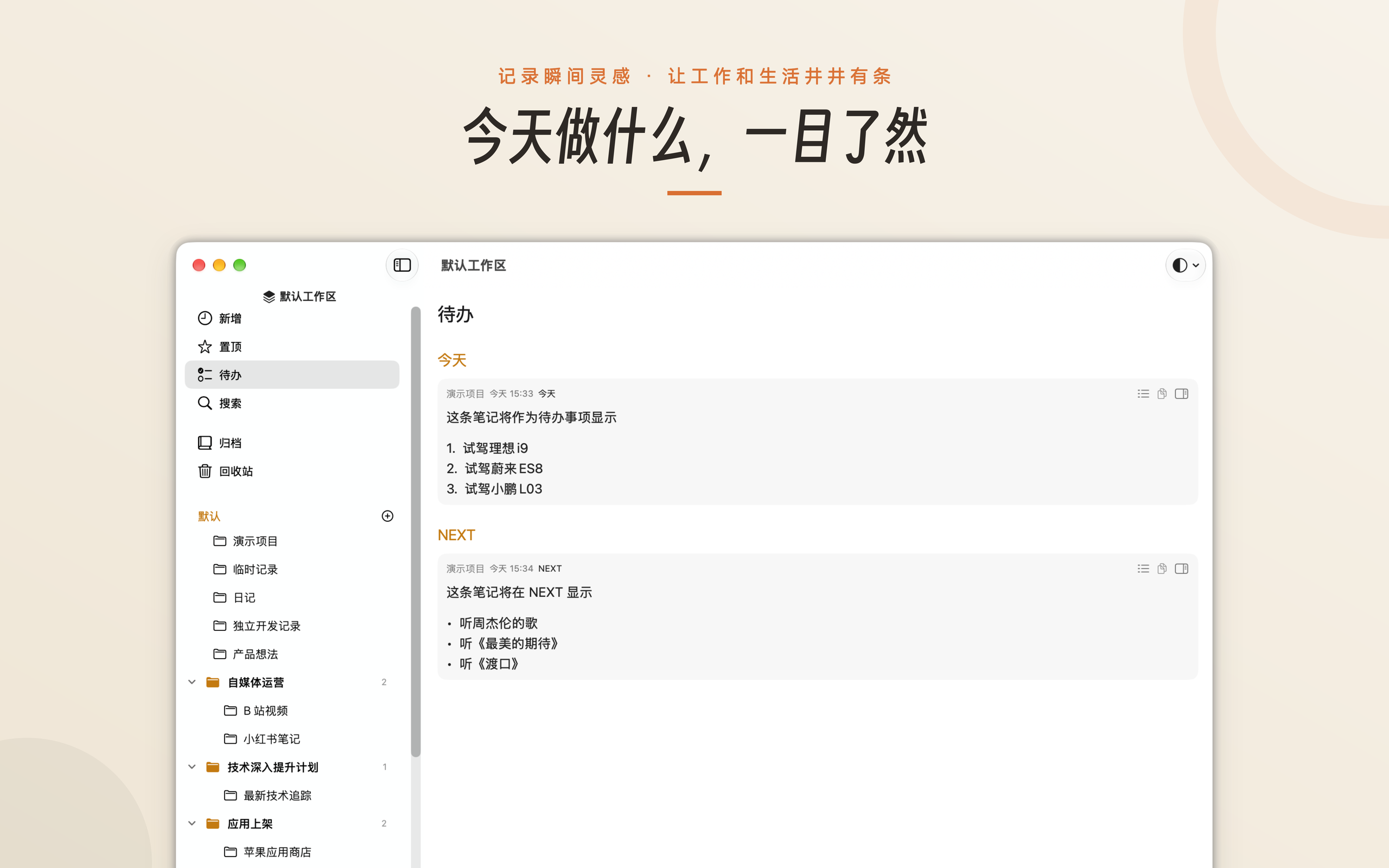Click the folder icon next to 日记
Image resolution: width=1389 pixels, height=868 pixels.
coord(219,598)
